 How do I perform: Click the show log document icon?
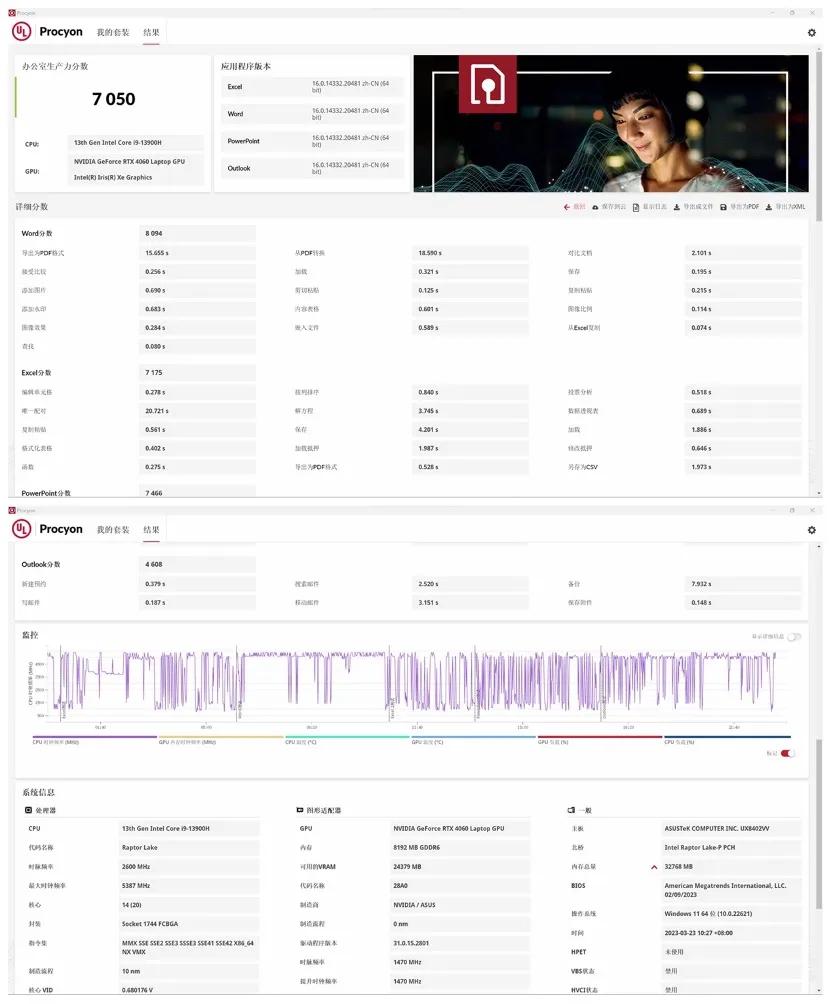(x=635, y=207)
